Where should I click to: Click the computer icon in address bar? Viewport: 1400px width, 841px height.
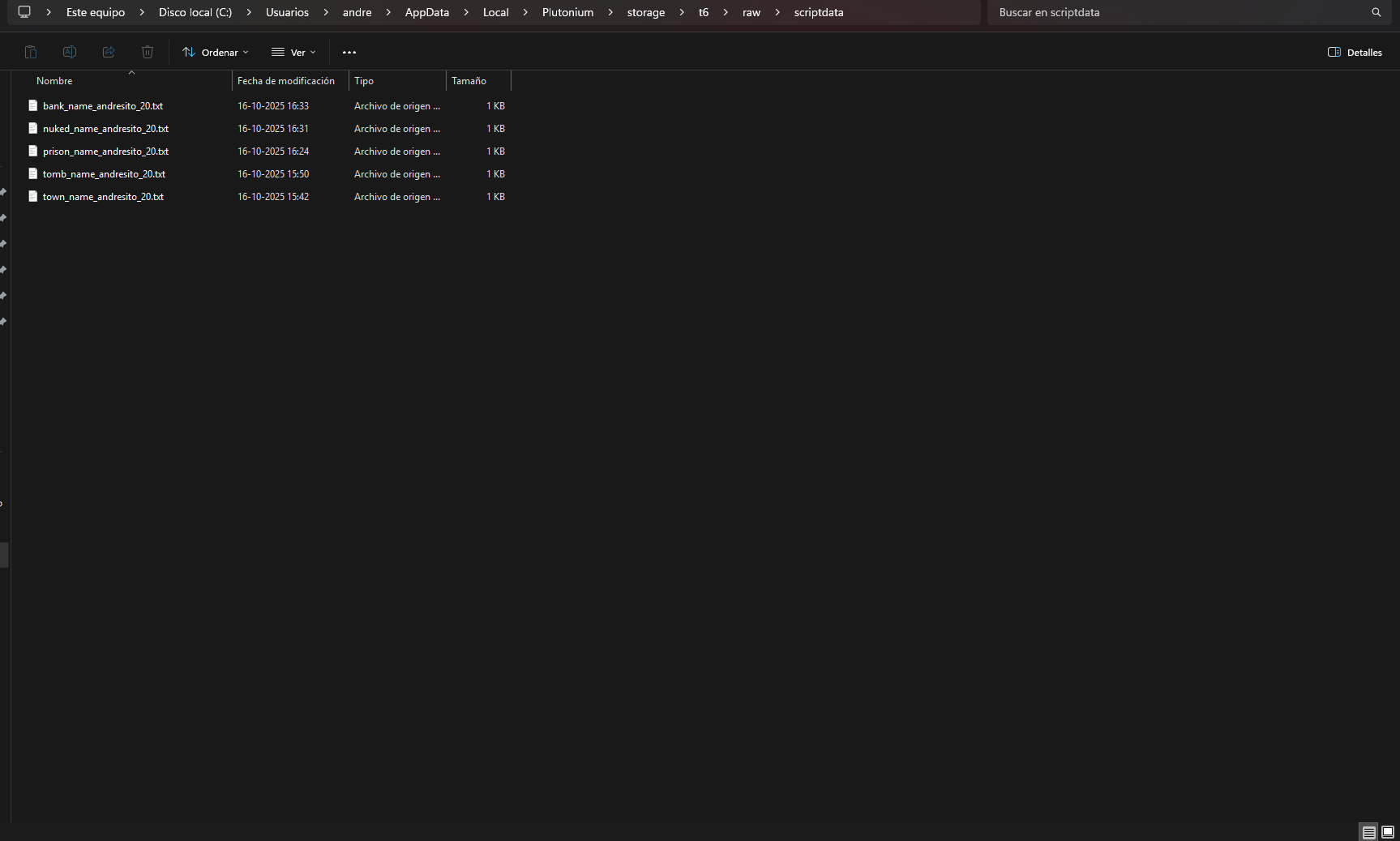click(x=24, y=12)
